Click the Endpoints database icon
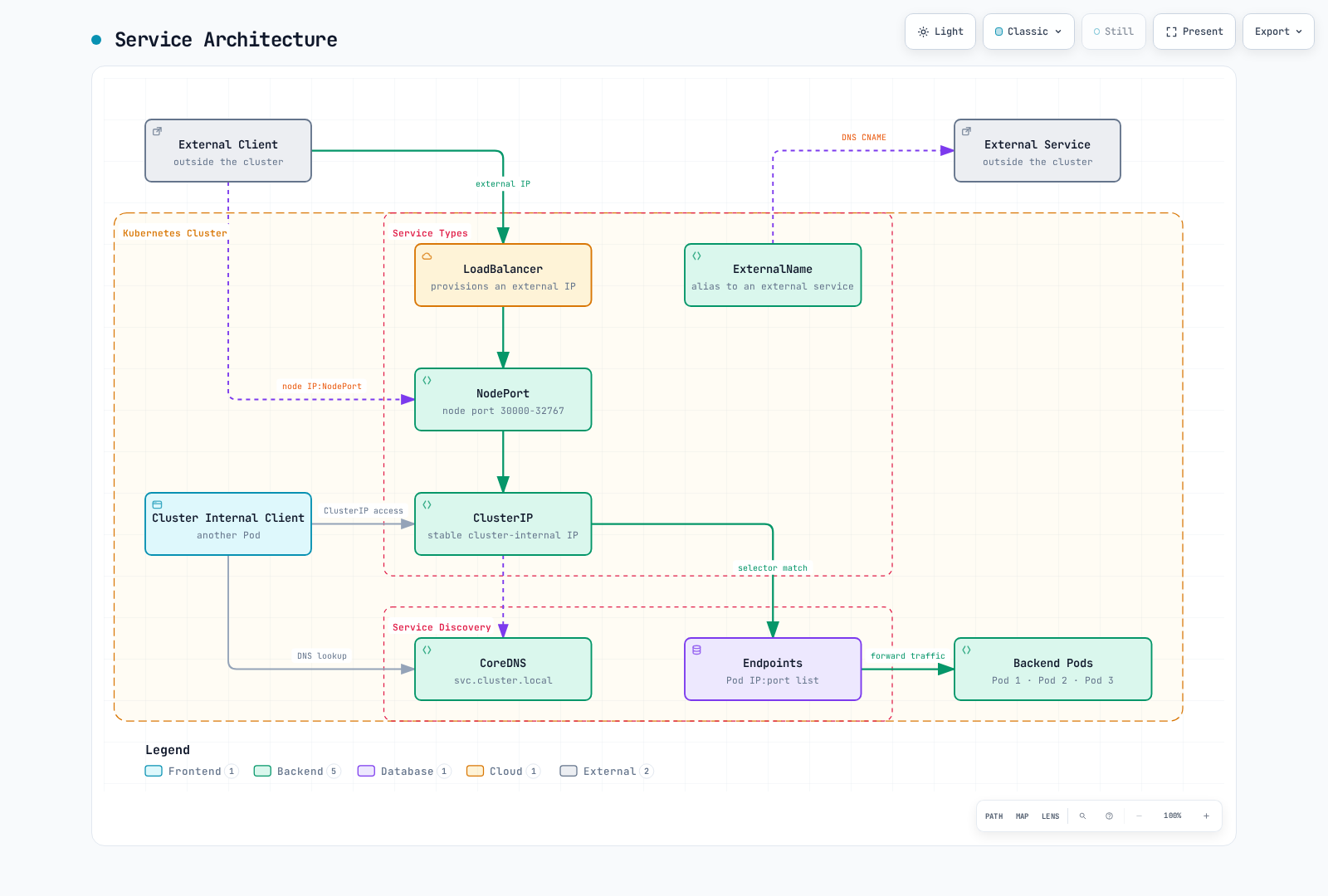The width and height of the screenshot is (1328, 896). [696, 650]
